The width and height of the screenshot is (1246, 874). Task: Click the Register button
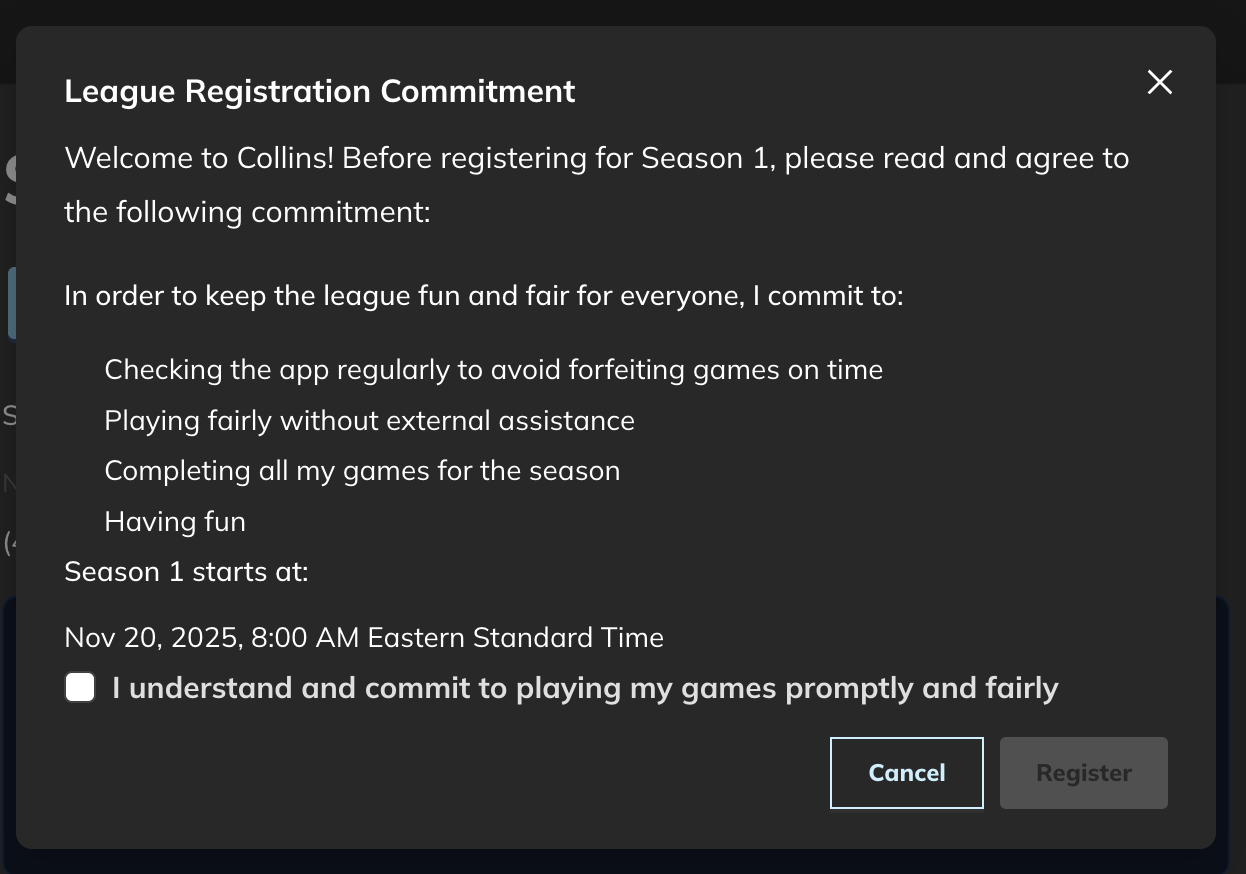pyautogui.click(x=1083, y=773)
